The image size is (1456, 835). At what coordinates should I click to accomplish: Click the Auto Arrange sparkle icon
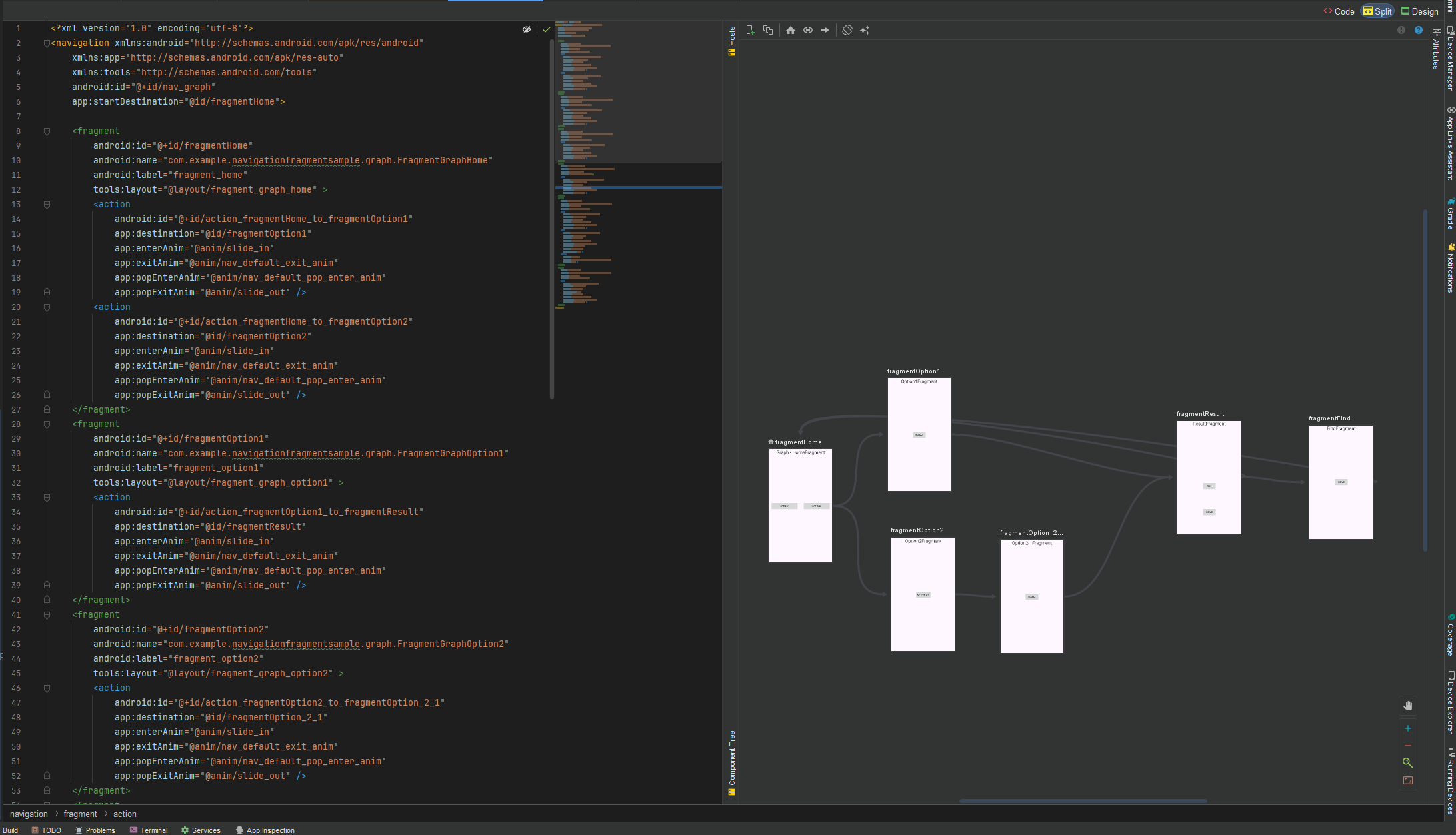(865, 30)
